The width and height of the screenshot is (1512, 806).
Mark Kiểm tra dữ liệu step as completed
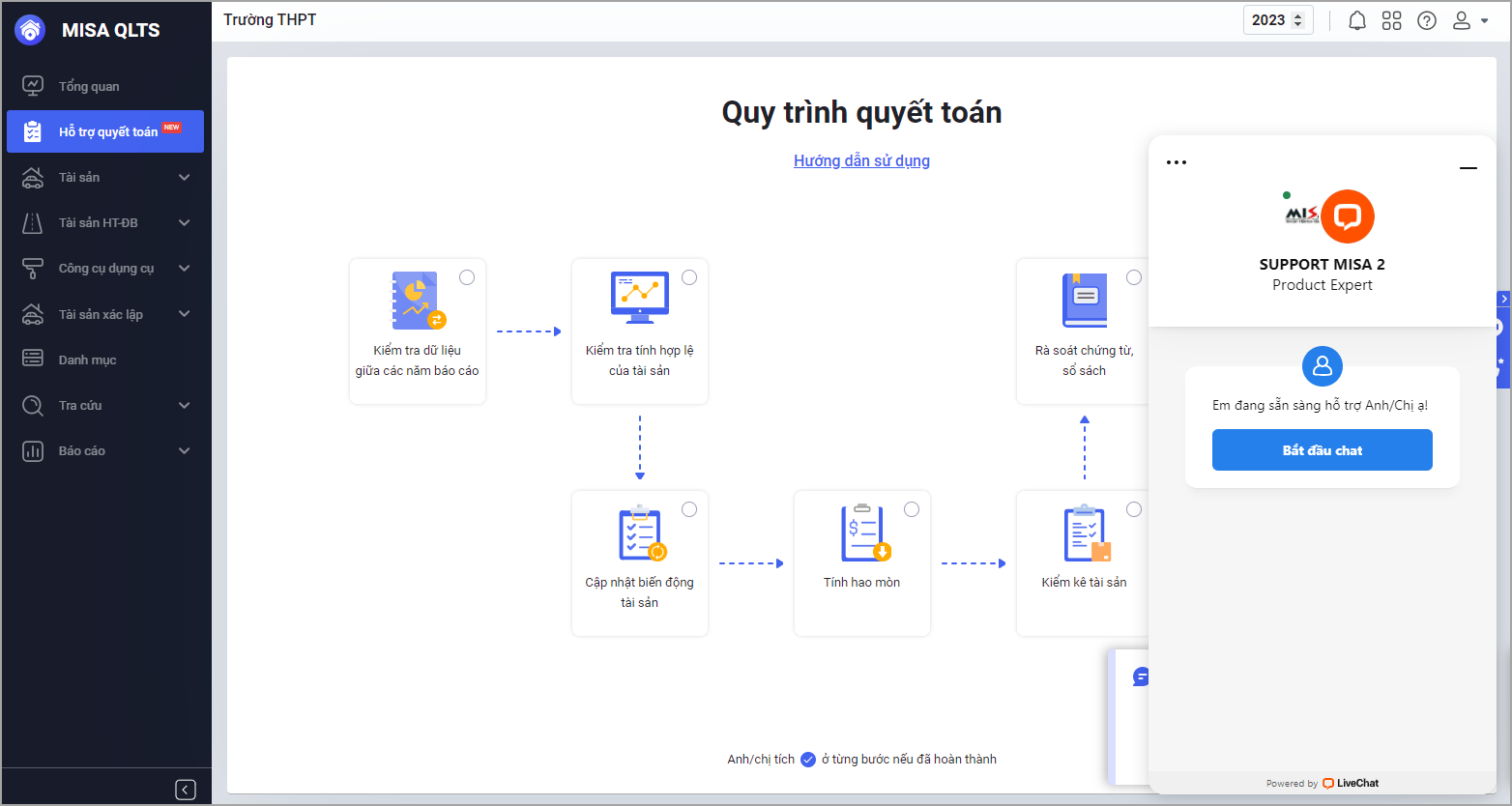tap(467, 277)
